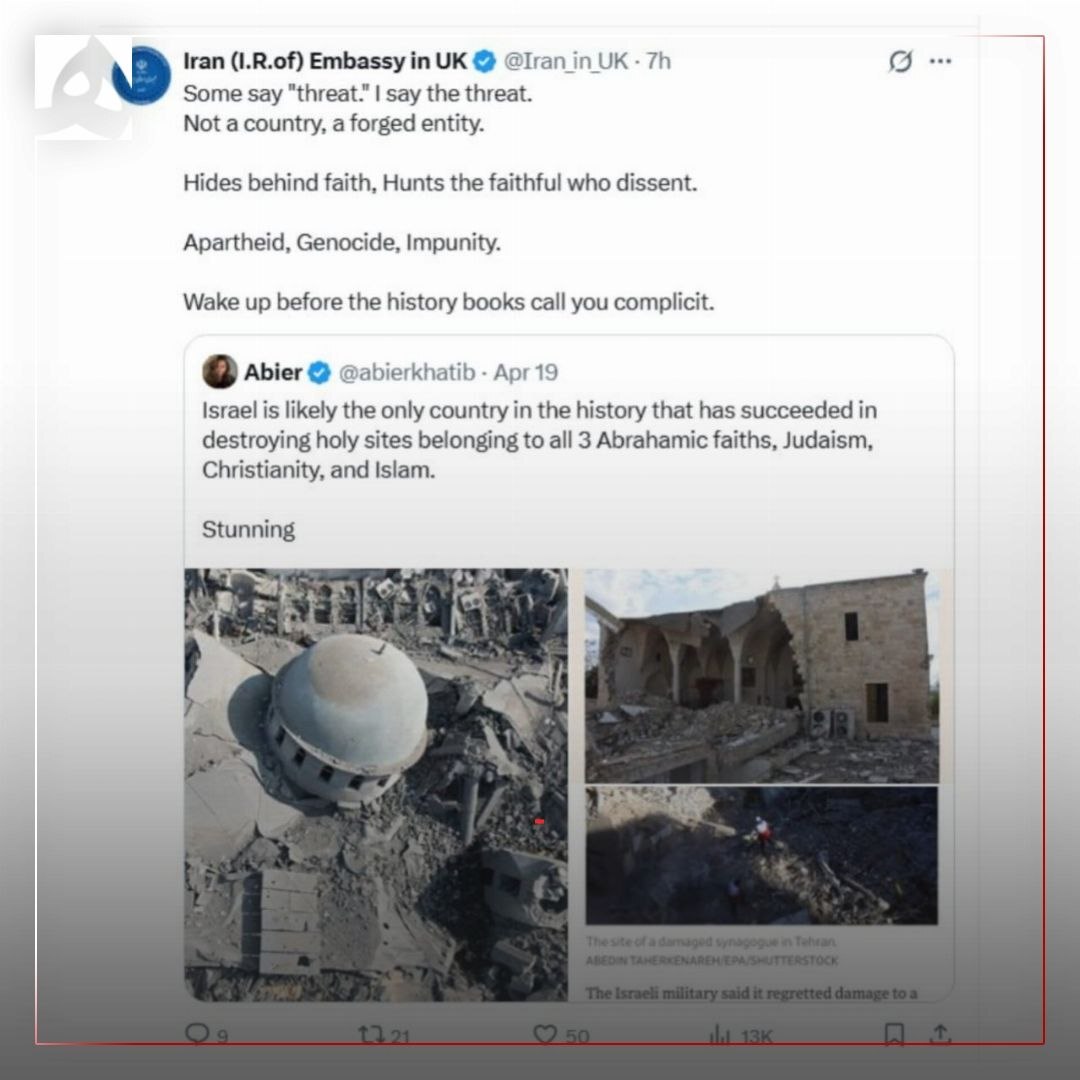Open Abier's profile picture
The width and height of the screenshot is (1080, 1080).
(x=220, y=372)
